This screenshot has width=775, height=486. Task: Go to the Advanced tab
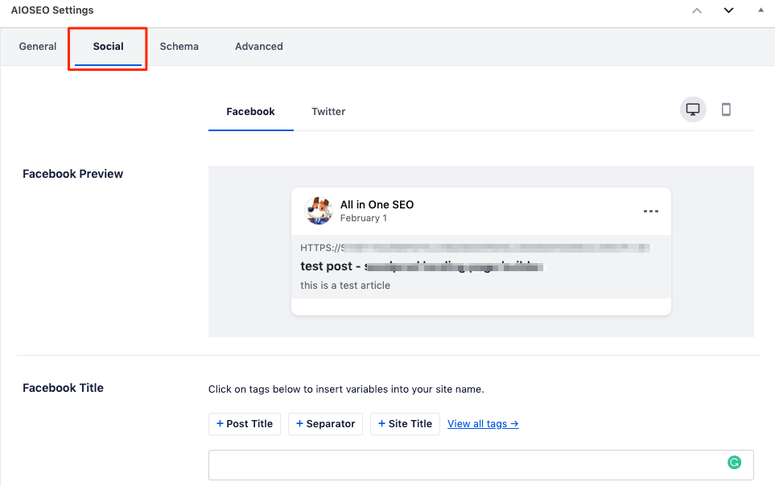click(x=259, y=46)
